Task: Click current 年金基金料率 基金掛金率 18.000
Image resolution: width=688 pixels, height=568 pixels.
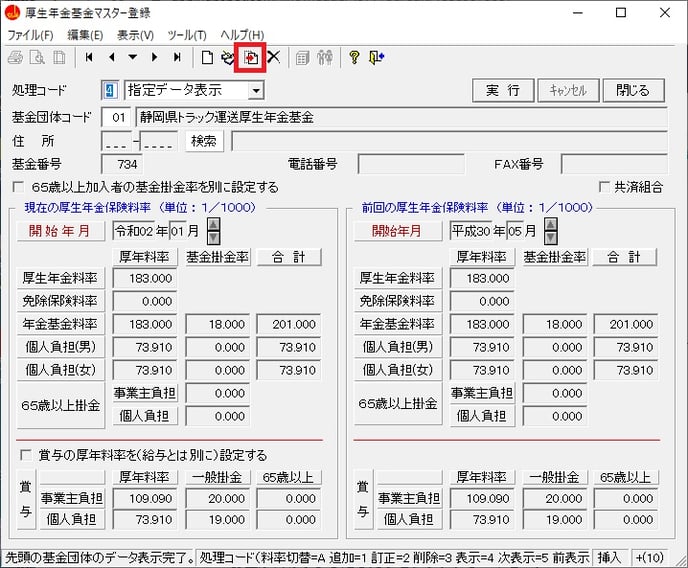Action: coord(218,325)
